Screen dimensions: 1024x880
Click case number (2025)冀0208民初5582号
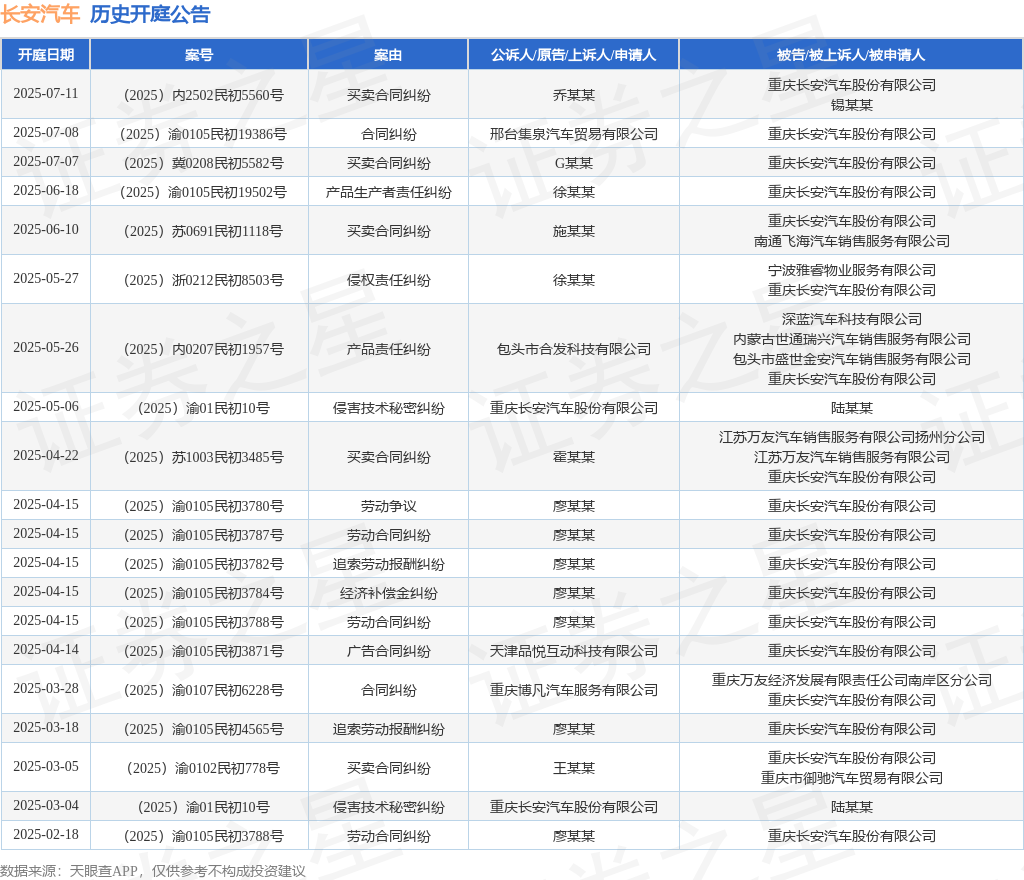[203, 163]
